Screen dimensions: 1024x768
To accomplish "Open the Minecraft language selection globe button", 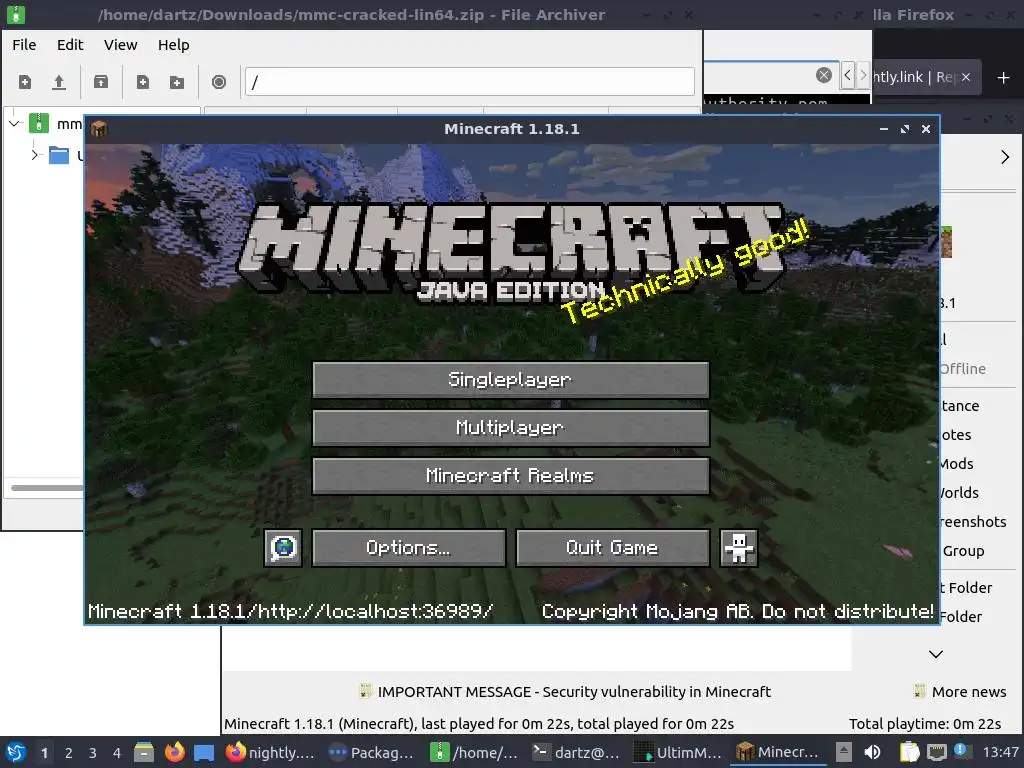I will coord(283,547).
